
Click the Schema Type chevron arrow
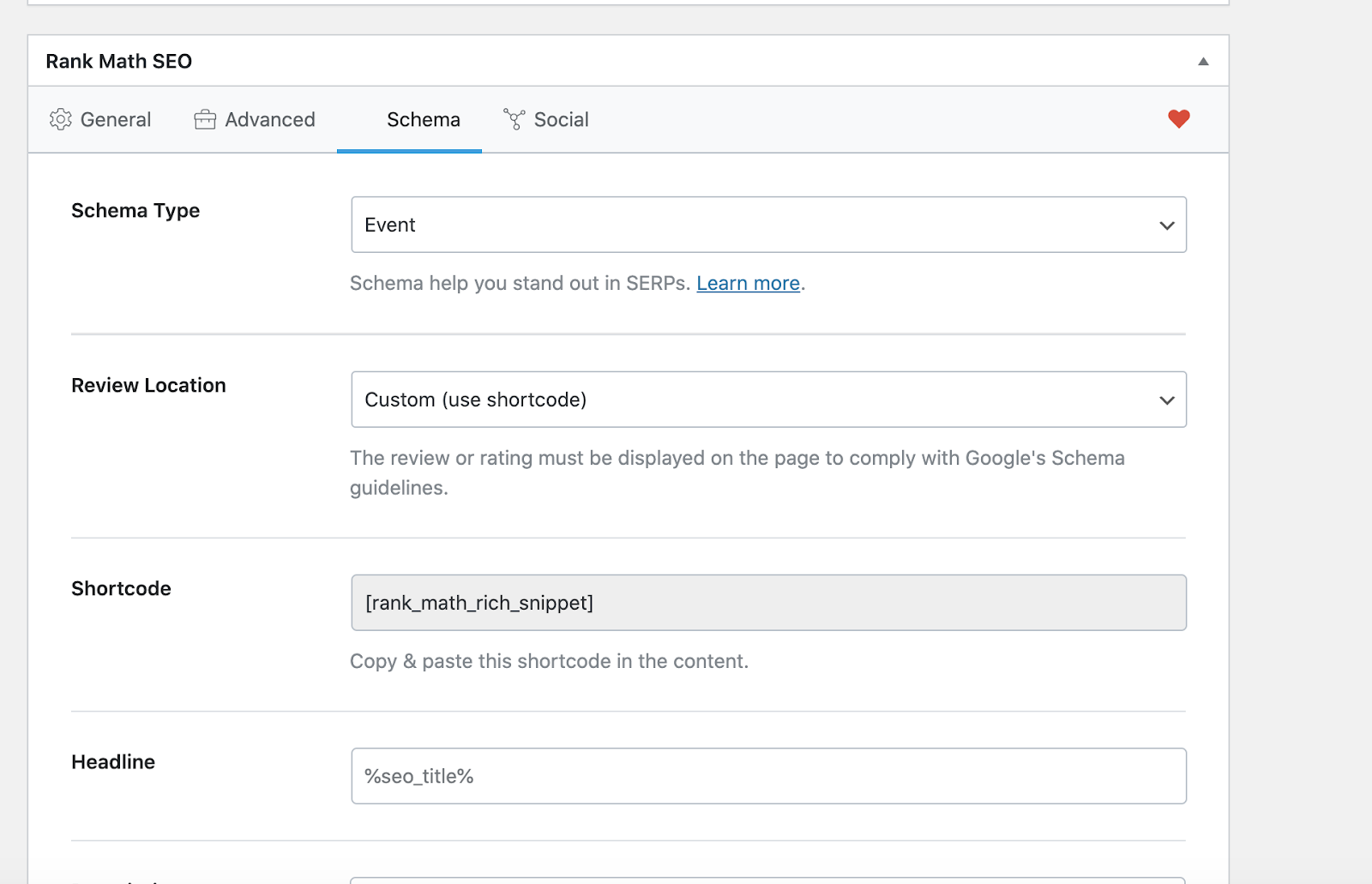coord(1166,226)
